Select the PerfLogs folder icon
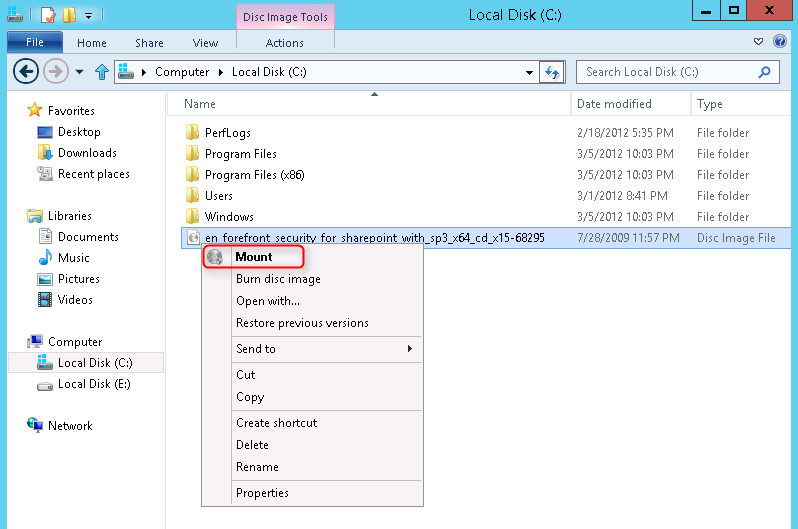 click(x=192, y=132)
